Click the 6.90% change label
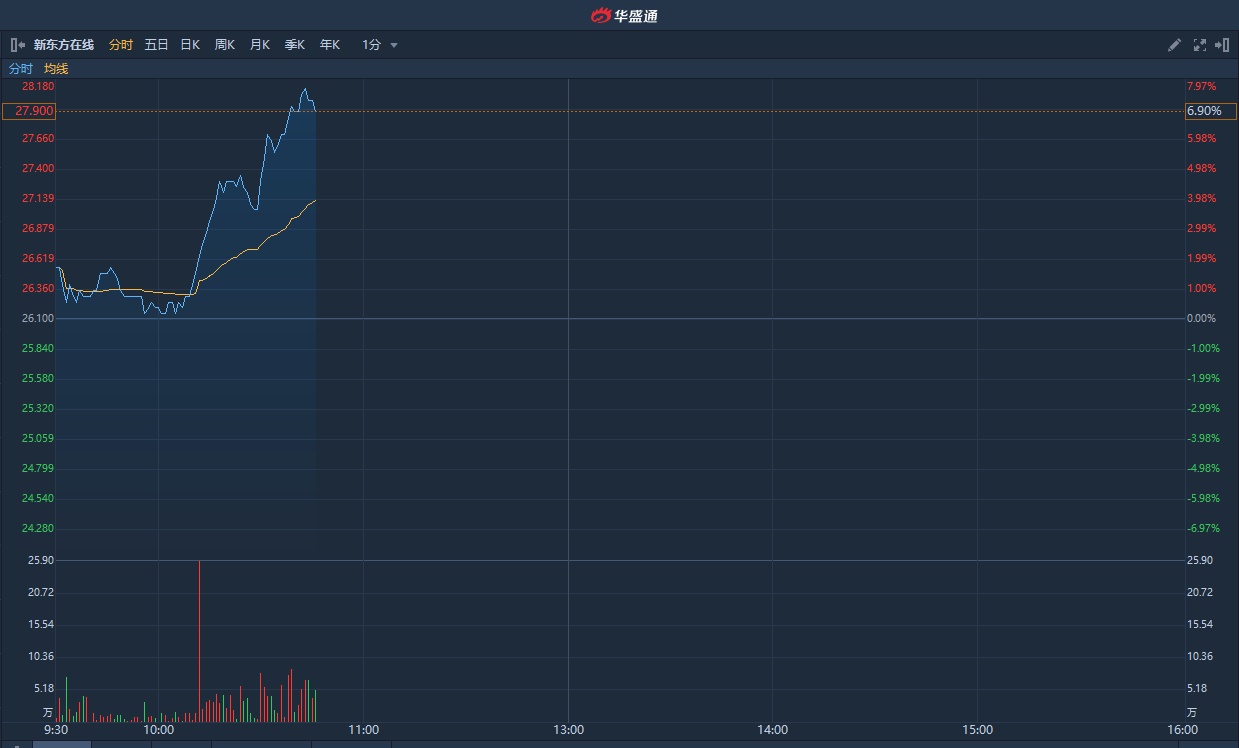The image size is (1239, 748). (1204, 111)
